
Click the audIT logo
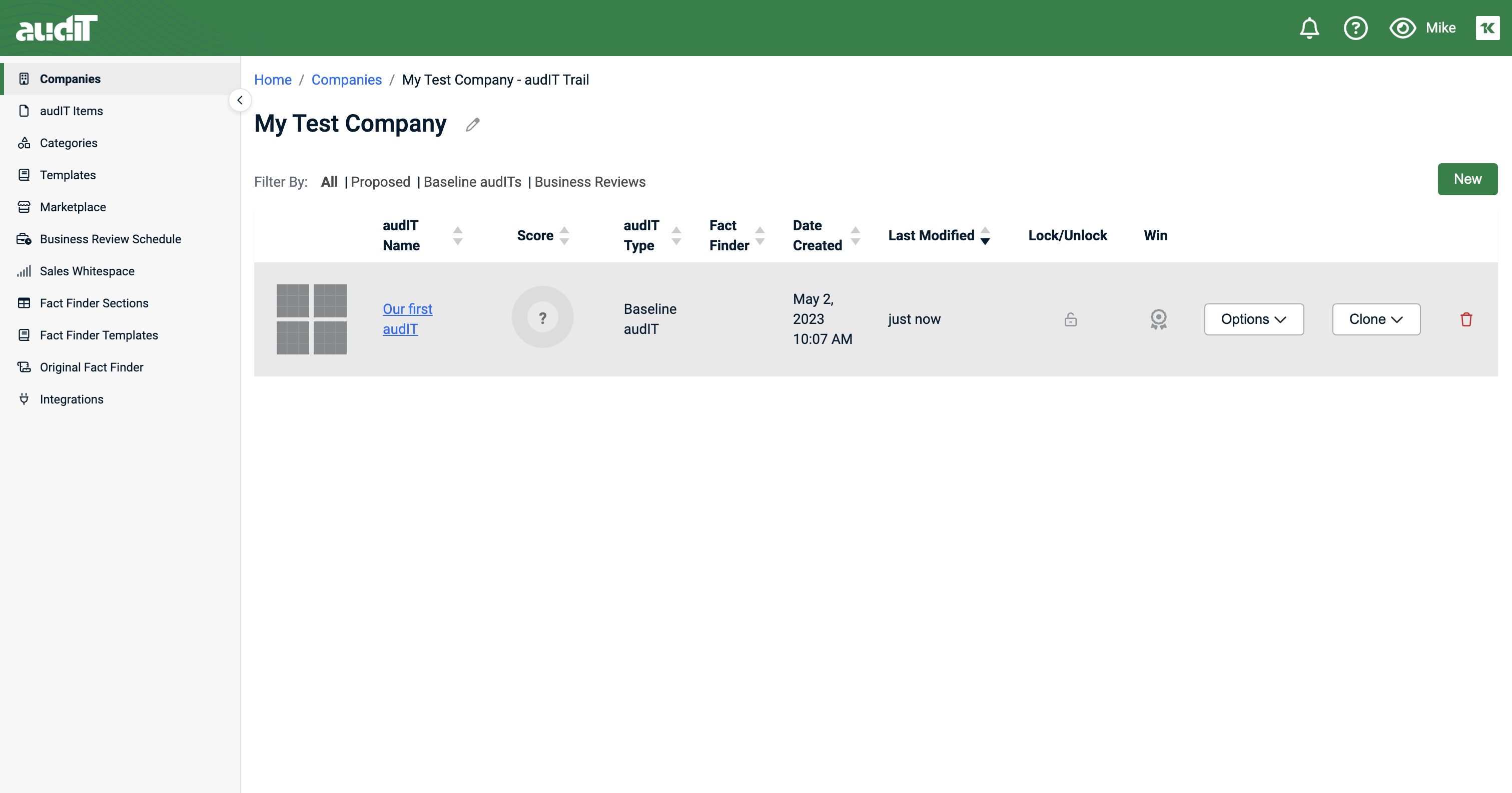coord(57,28)
